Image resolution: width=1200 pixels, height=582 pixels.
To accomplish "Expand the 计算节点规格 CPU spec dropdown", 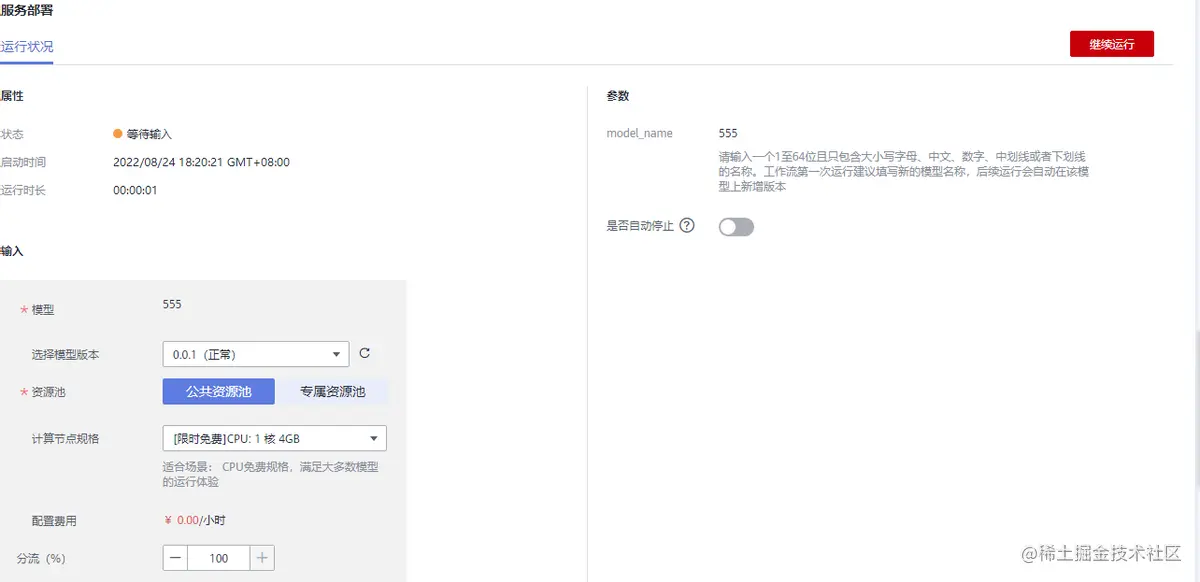I will tap(275, 438).
